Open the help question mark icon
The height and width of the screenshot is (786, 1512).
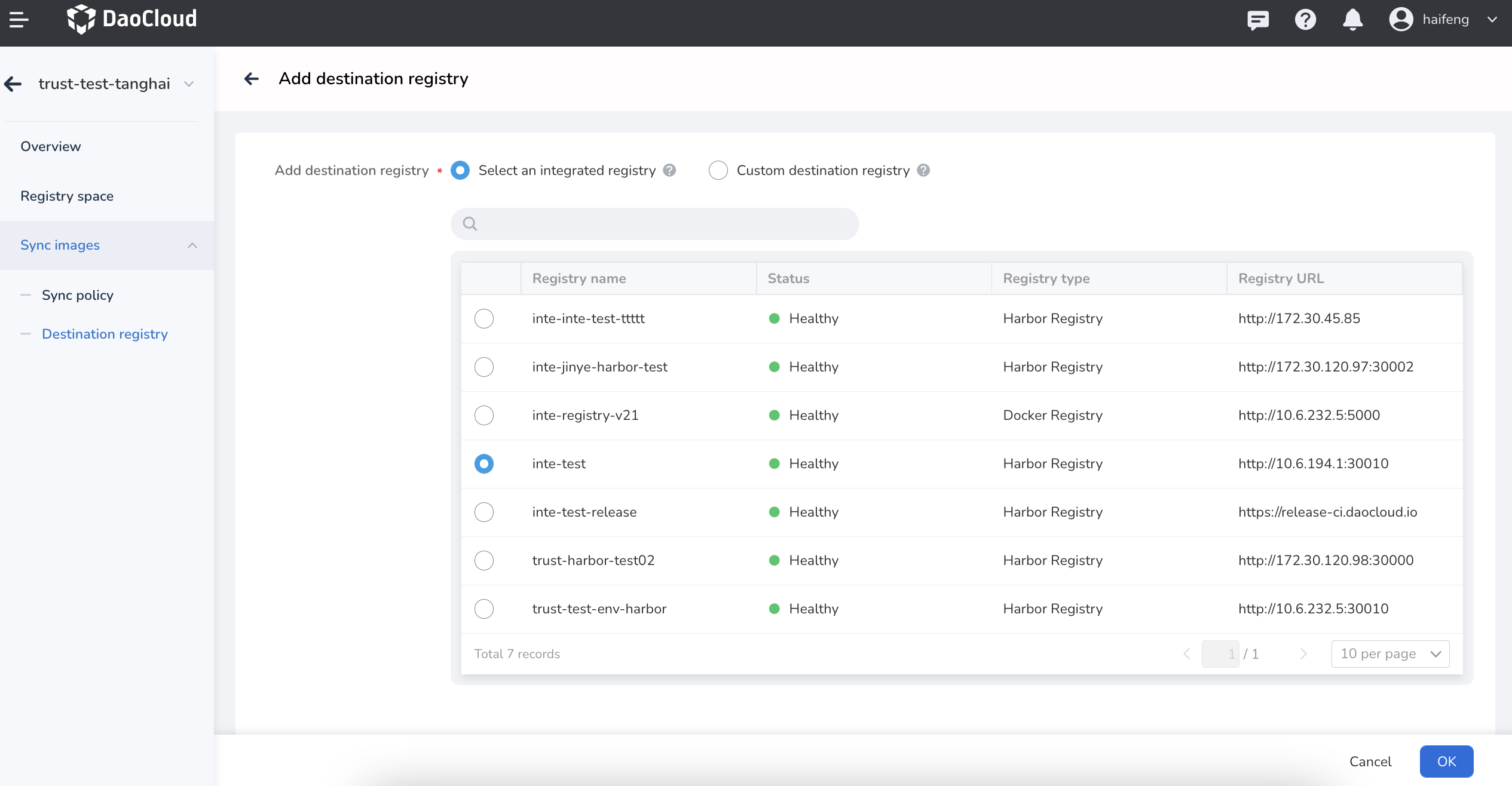click(1305, 20)
